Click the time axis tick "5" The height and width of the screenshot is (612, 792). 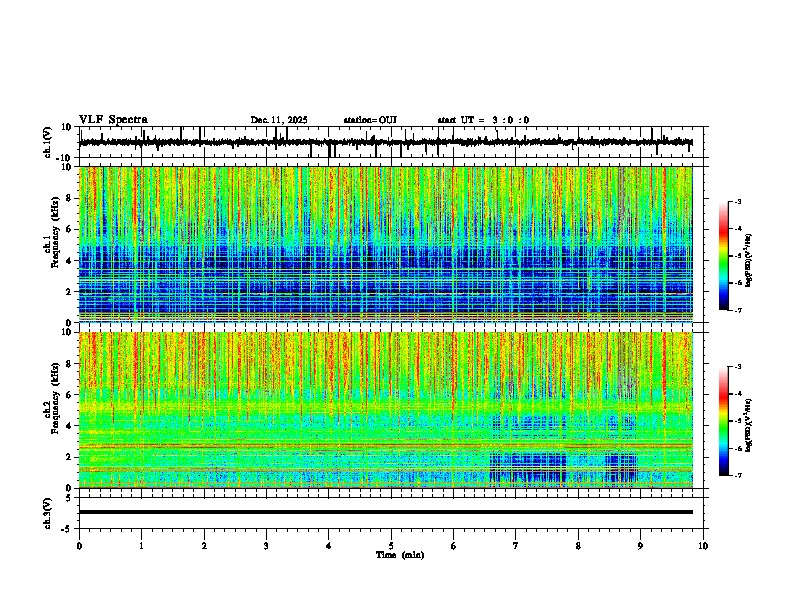tap(391, 546)
